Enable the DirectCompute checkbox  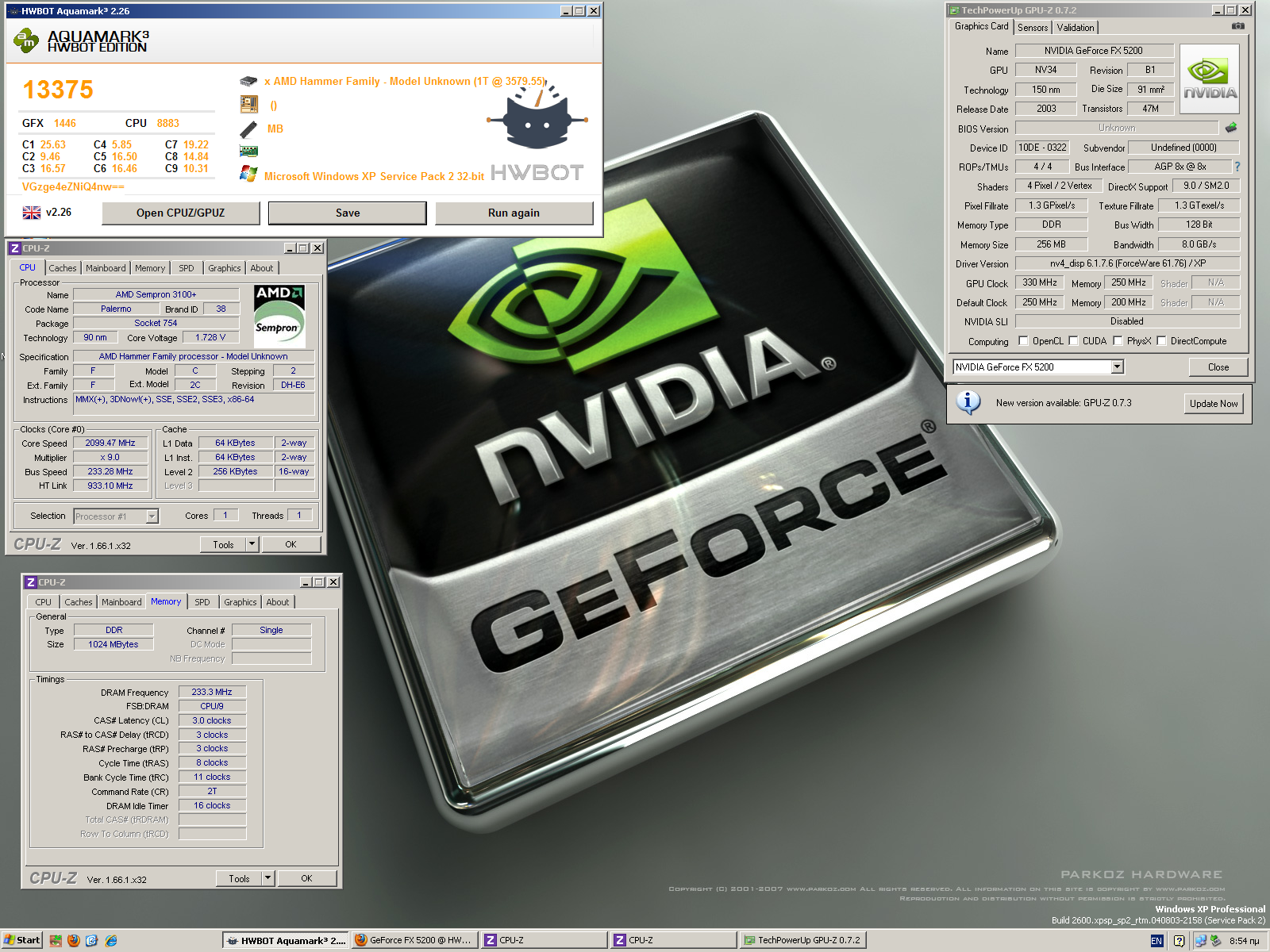point(1161,341)
